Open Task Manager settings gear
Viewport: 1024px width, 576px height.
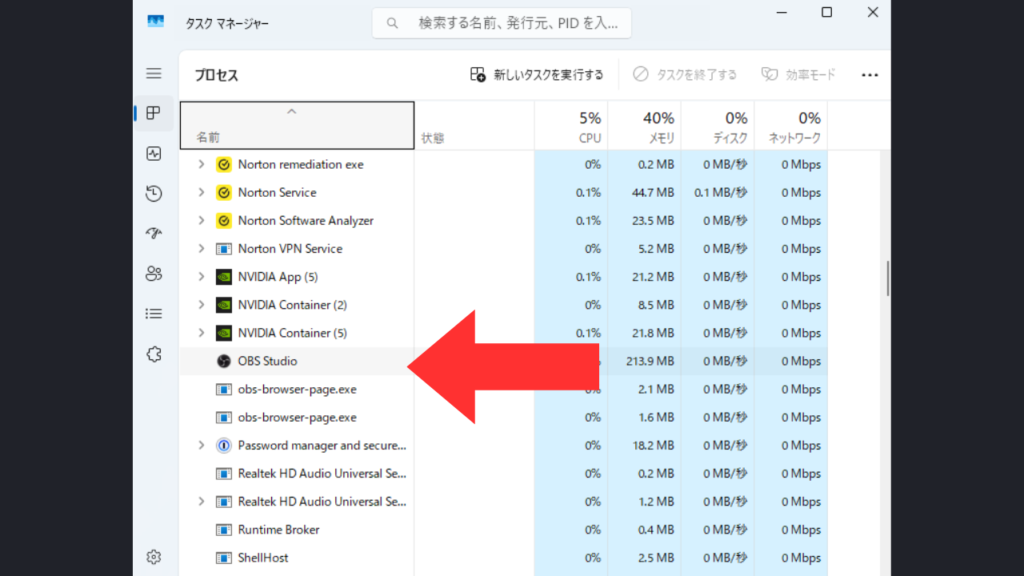[153, 557]
